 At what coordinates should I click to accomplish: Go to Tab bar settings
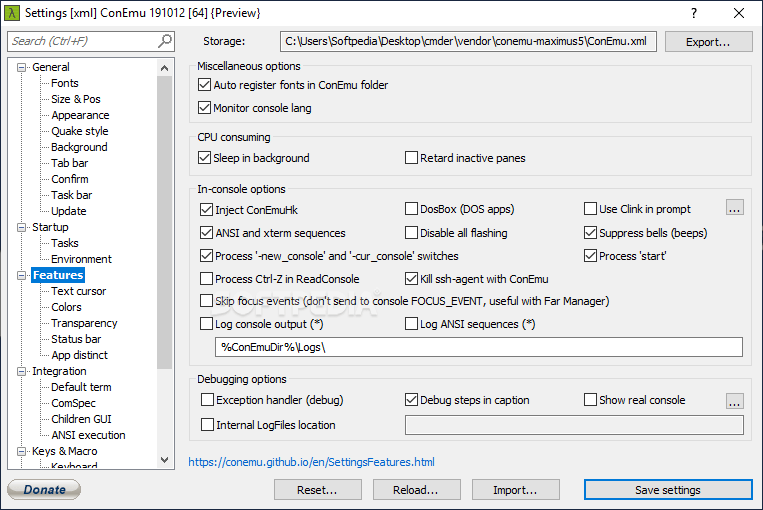(x=70, y=163)
